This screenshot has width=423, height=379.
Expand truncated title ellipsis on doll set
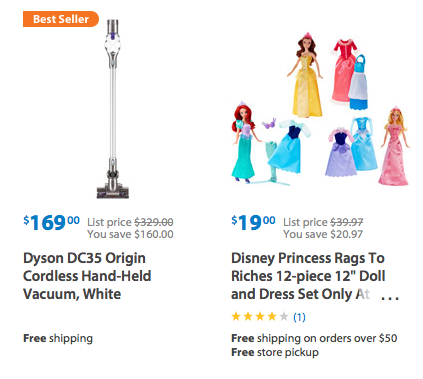pos(390,298)
